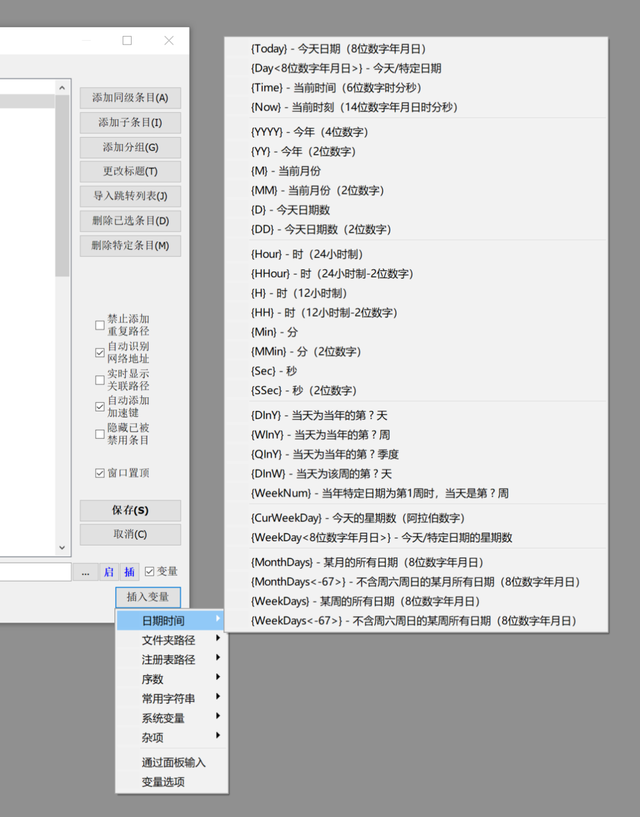Insert {WeekDays<-67>} weekdays-only variable
This screenshot has width=640, height=817.
(416, 621)
